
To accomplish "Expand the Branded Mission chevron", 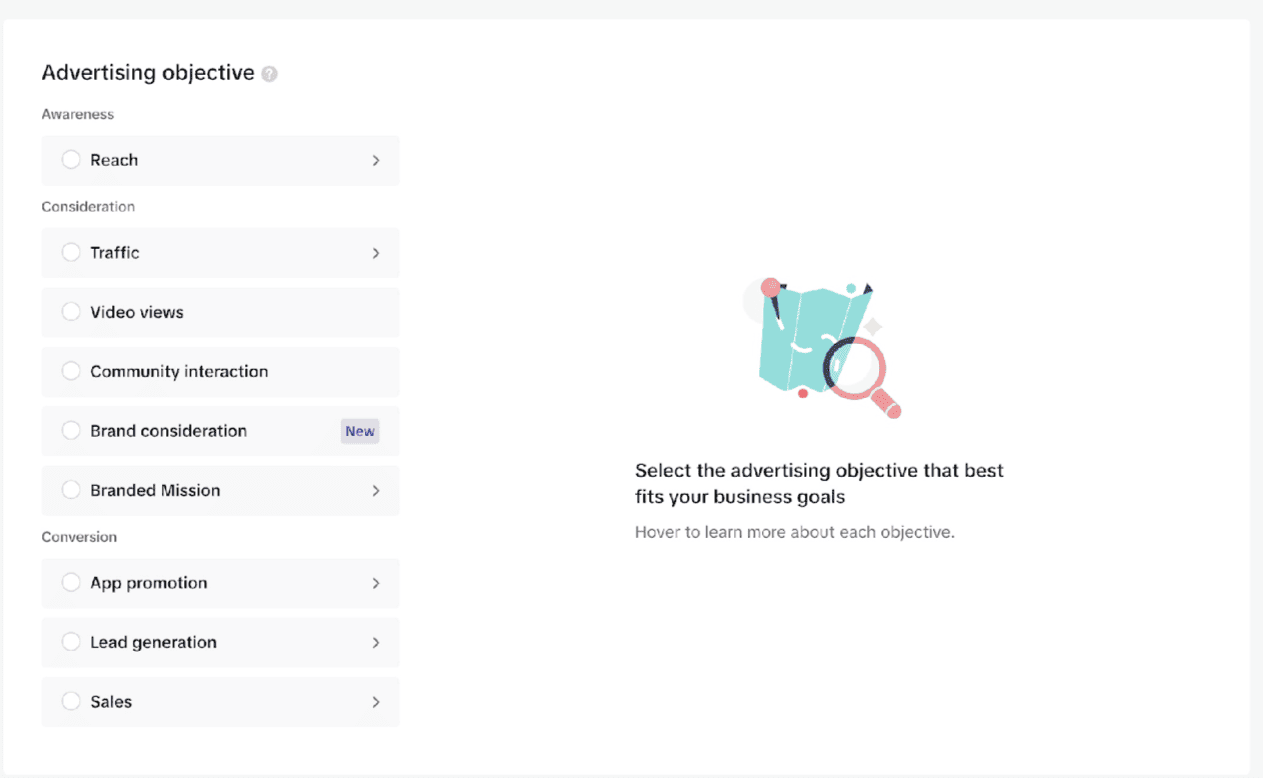I will coord(376,490).
